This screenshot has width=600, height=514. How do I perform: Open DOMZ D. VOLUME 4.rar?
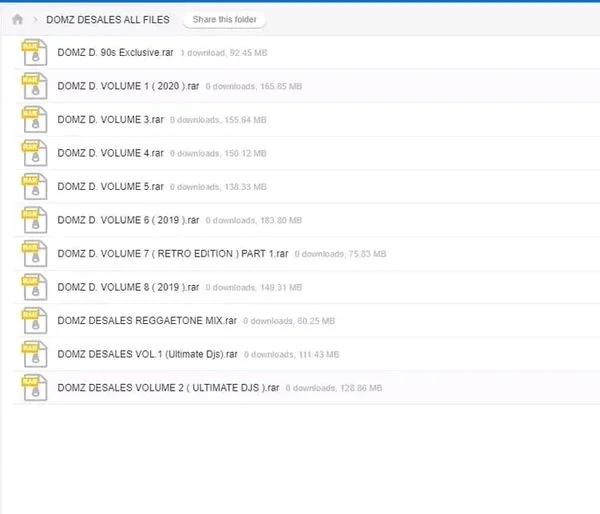coord(111,153)
